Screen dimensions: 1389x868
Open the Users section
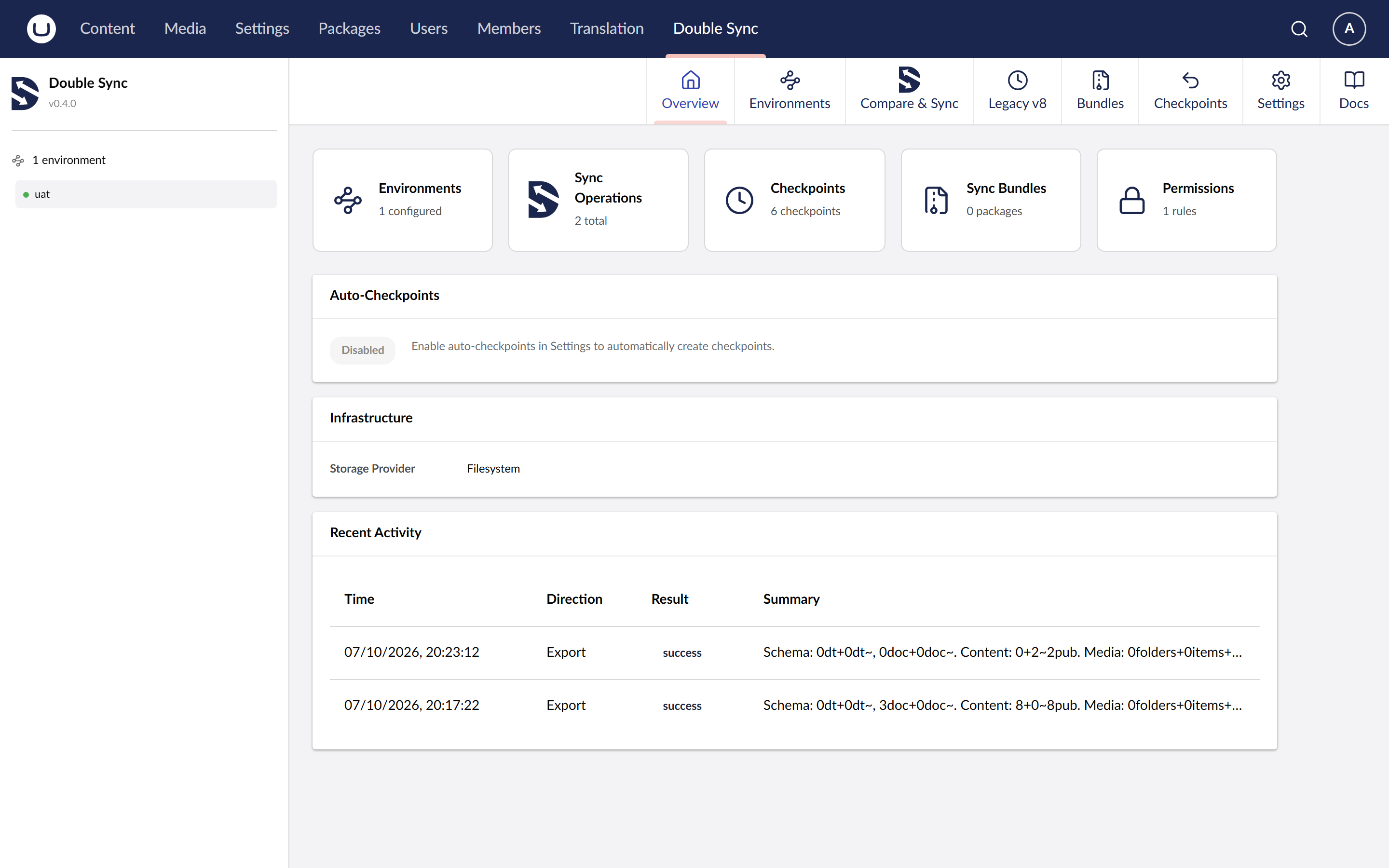click(429, 29)
